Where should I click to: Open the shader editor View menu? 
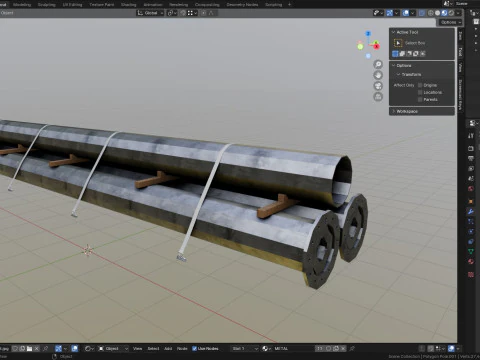(137, 349)
